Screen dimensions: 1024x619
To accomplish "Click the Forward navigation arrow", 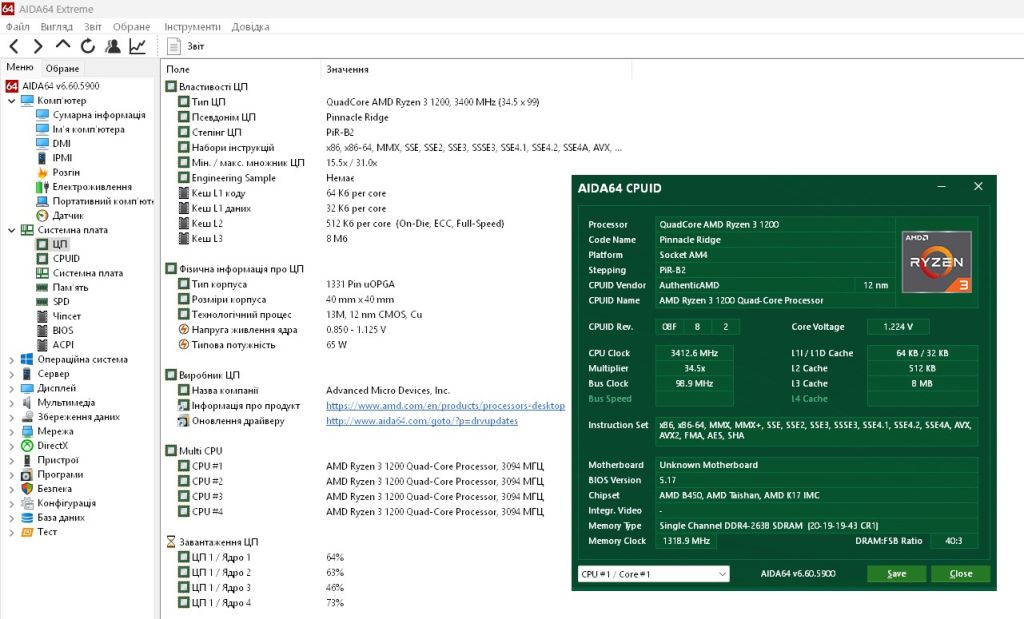I will click(x=38, y=46).
